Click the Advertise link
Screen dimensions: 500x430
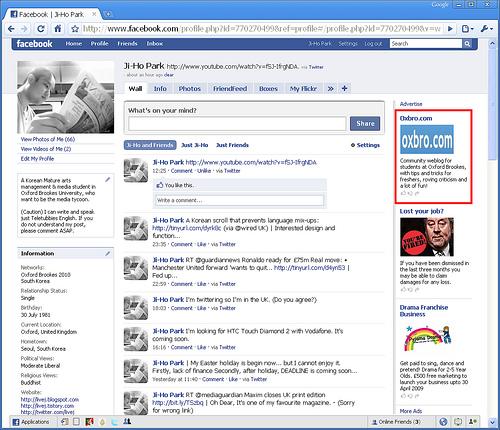411,104
